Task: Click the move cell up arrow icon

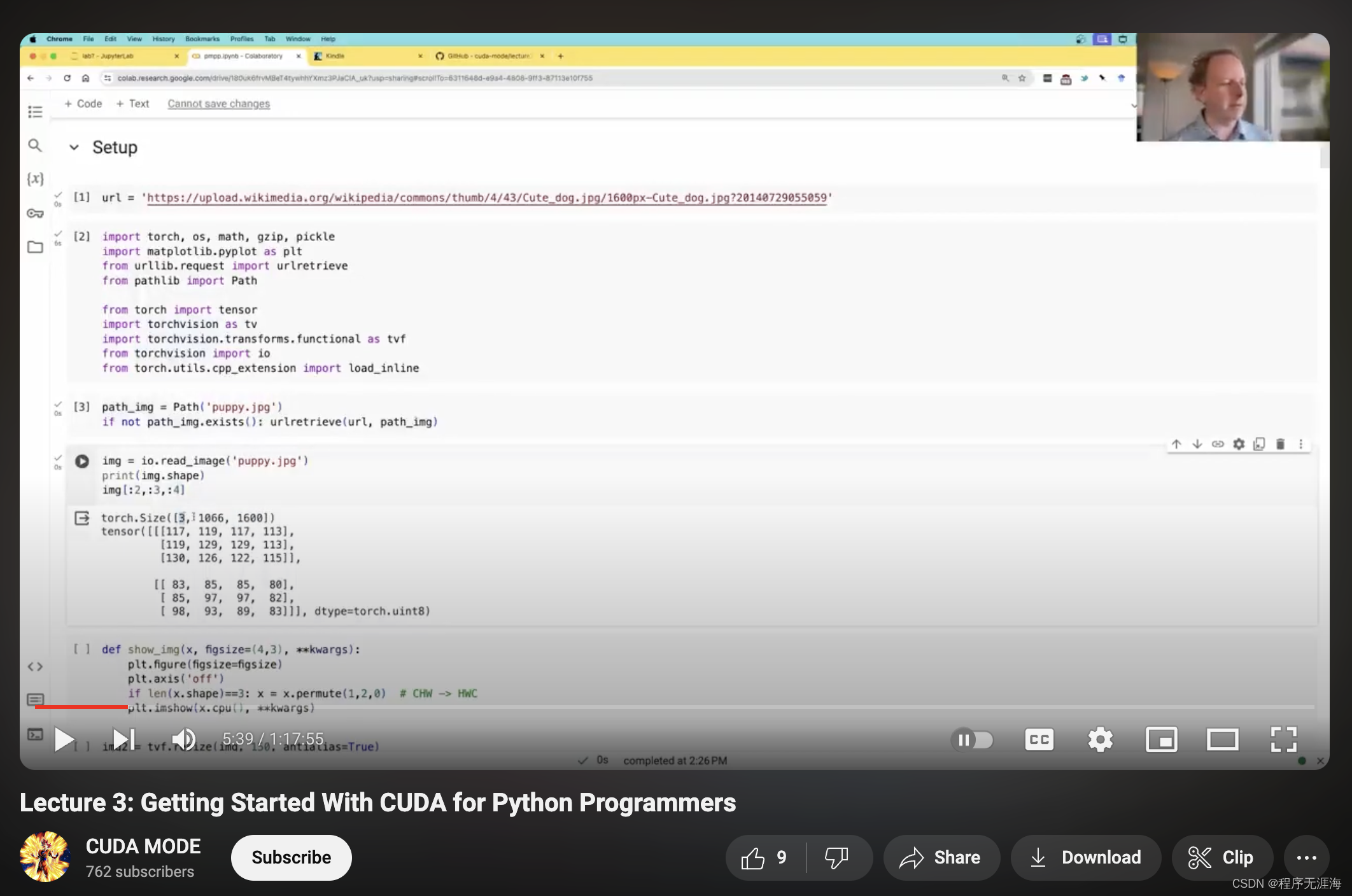Action: [x=1176, y=444]
